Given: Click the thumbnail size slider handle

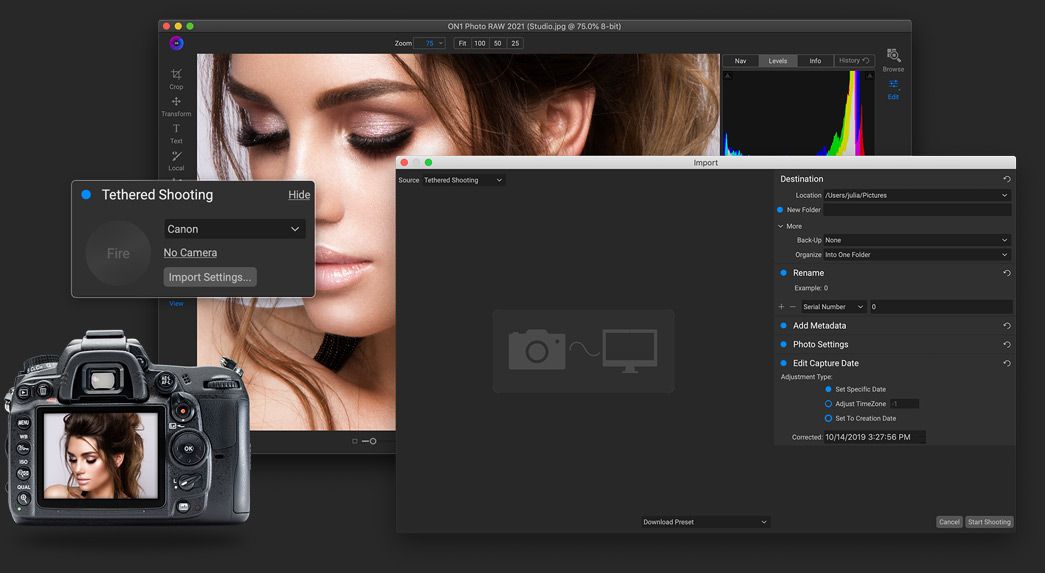Looking at the screenshot, I should pos(373,441).
